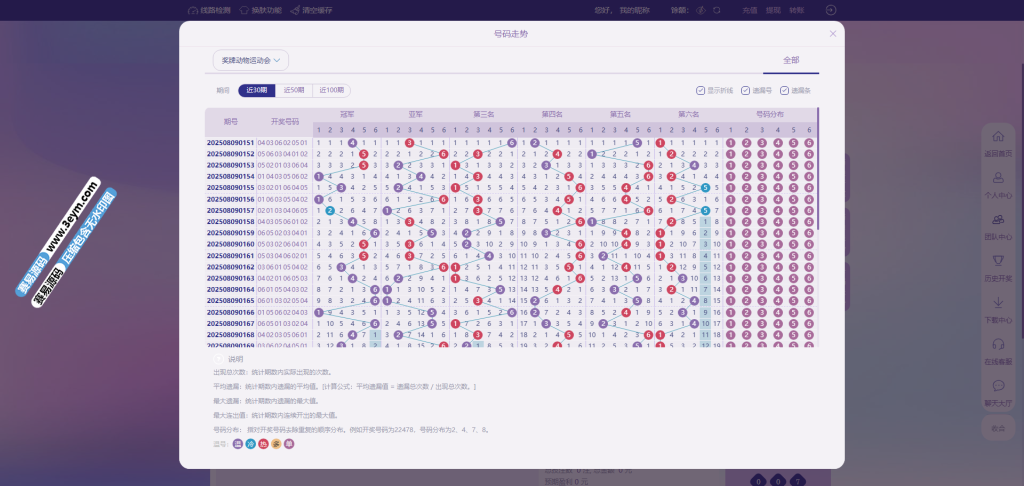Uncheck the 显示折线 checkbox

tap(700, 90)
